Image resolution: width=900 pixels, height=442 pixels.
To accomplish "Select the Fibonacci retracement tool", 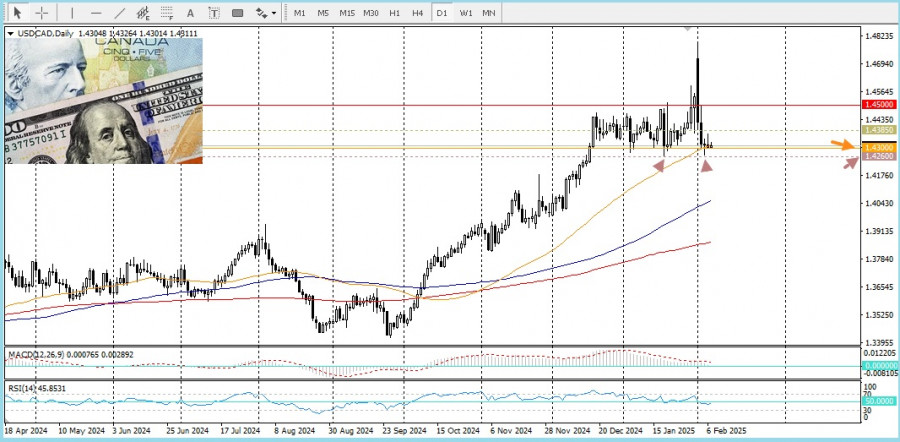I will (x=167, y=13).
